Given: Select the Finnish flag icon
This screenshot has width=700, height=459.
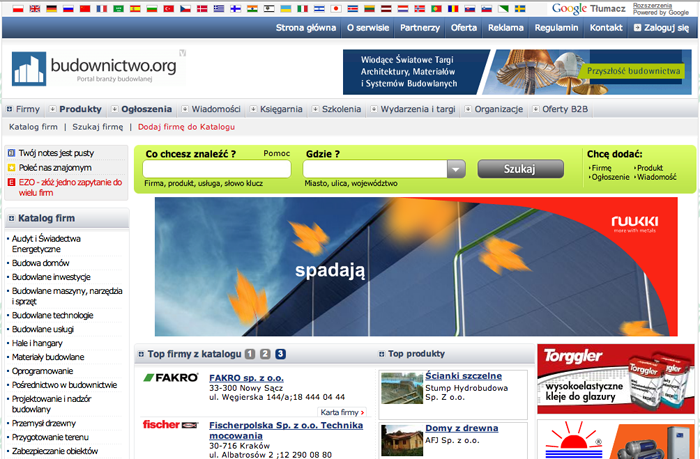Looking at the screenshot, I should pos(236,8).
